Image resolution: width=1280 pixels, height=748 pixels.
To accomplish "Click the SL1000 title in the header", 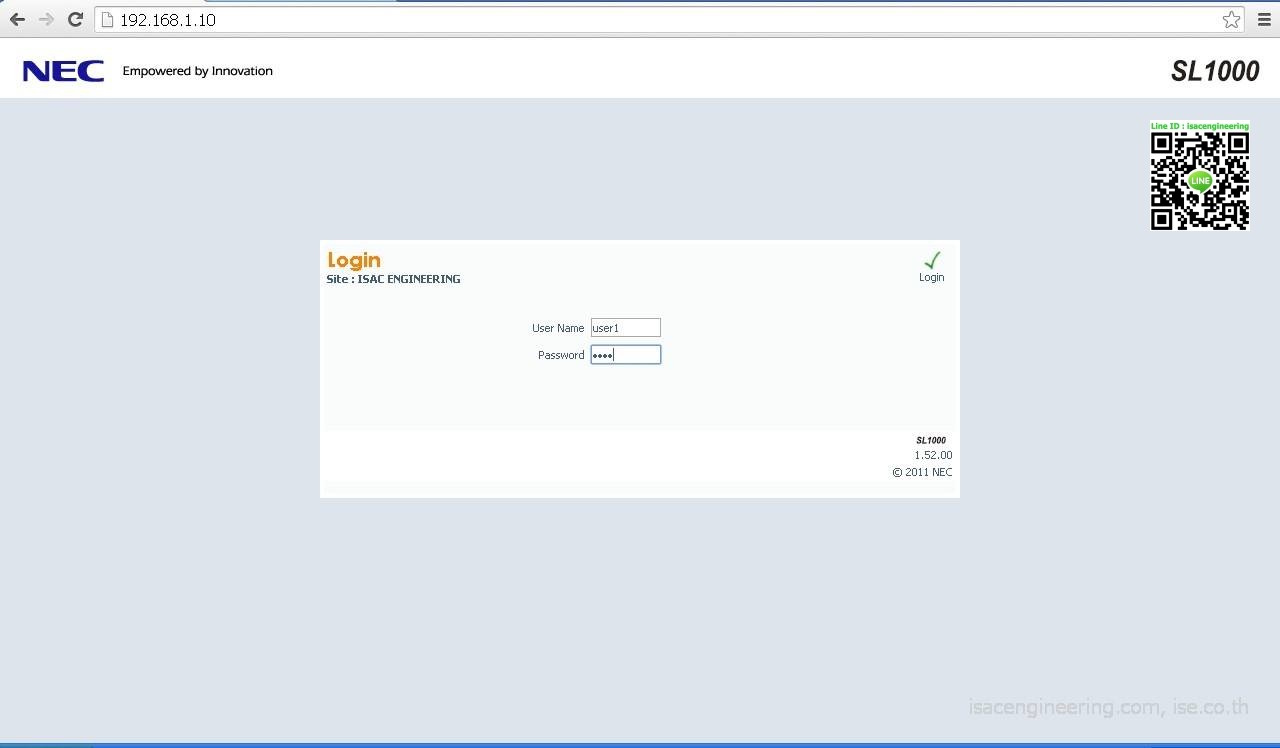I will [1215, 71].
